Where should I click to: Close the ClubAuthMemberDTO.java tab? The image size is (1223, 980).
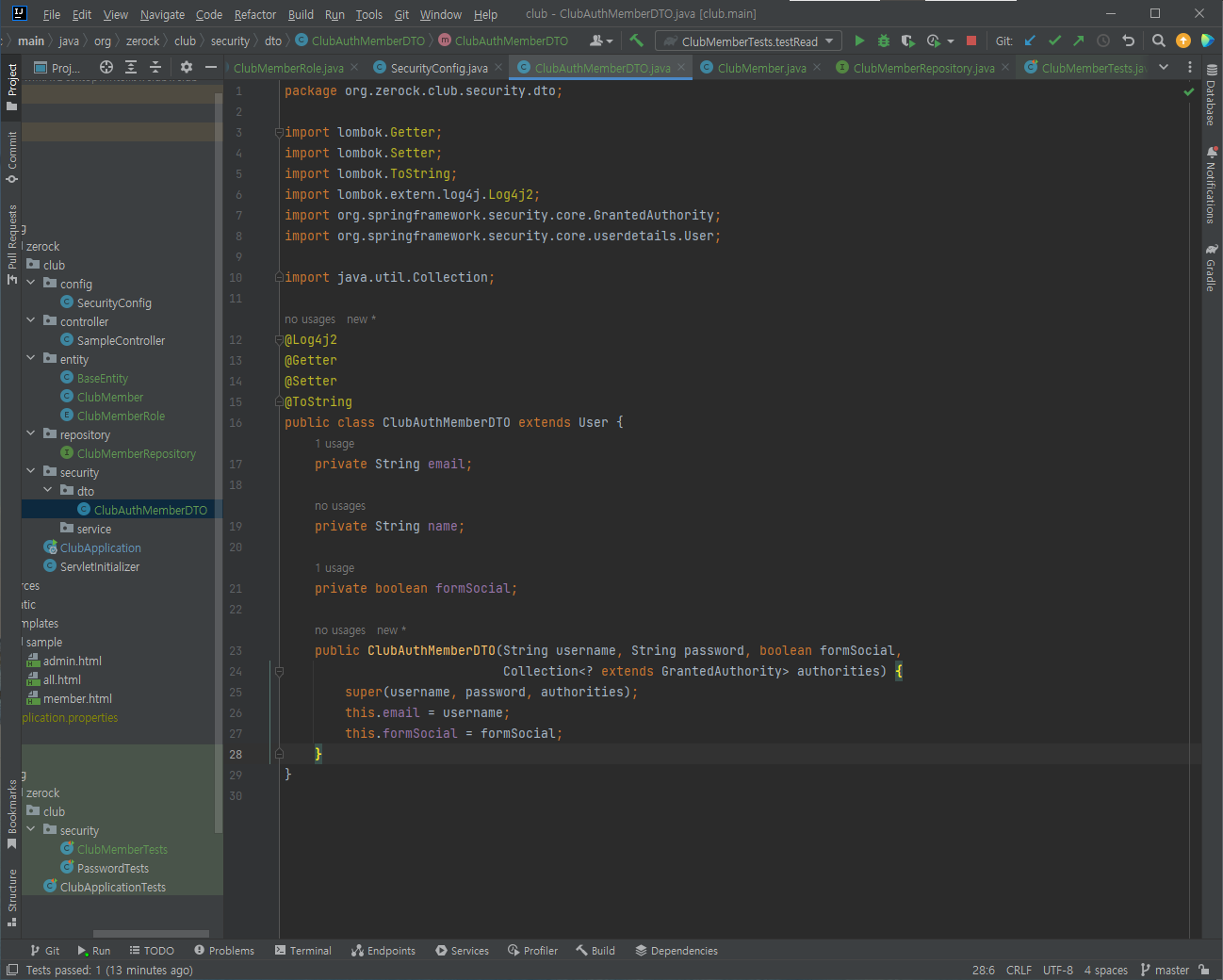click(681, 68)
